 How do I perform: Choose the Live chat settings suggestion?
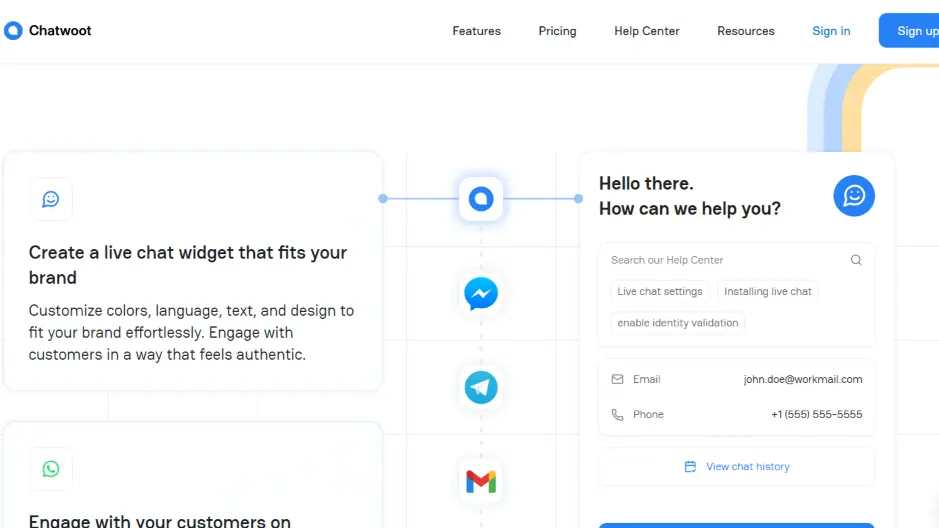pyautogui.click(x=660, y=292)
